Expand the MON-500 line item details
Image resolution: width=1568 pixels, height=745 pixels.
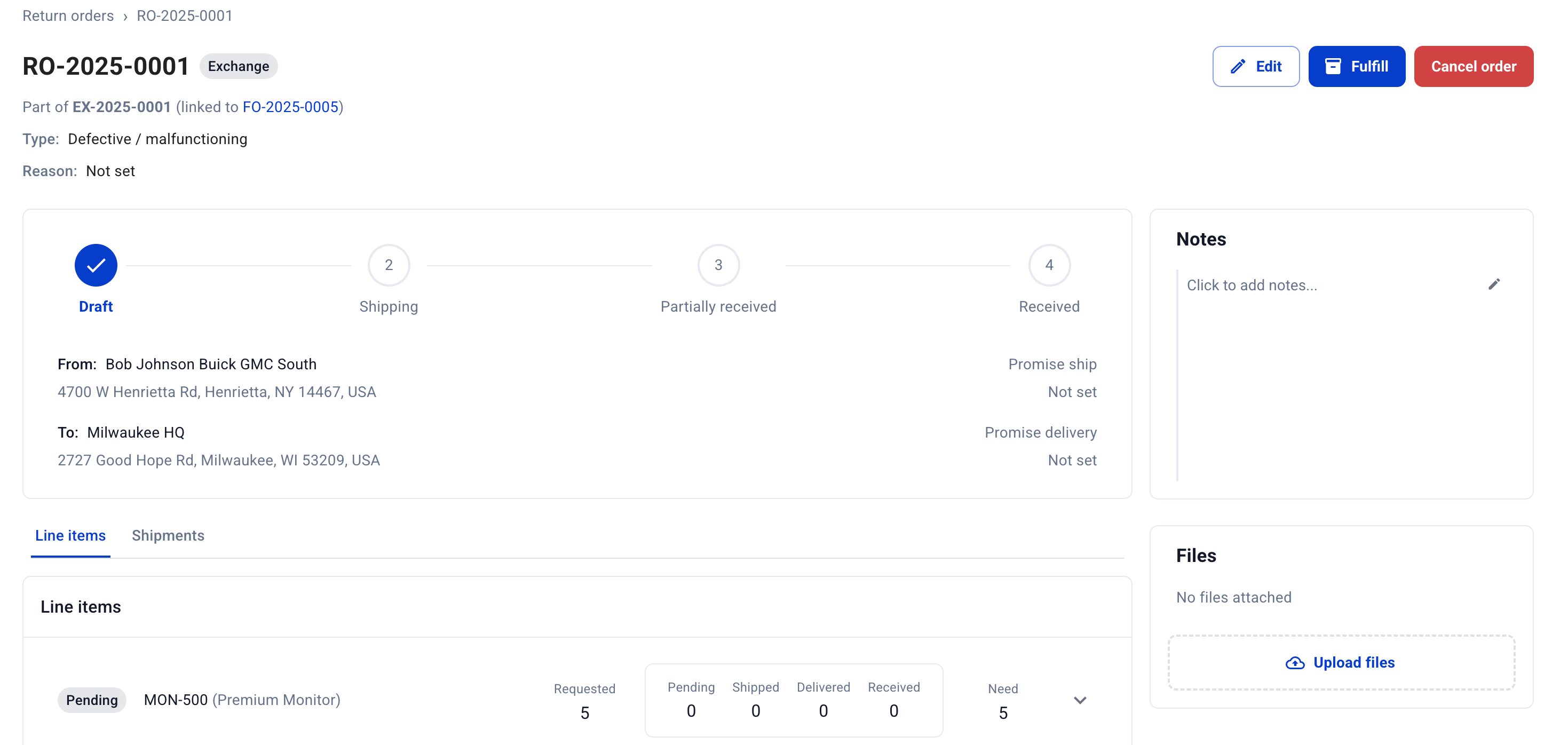(x=1079, y=700)
